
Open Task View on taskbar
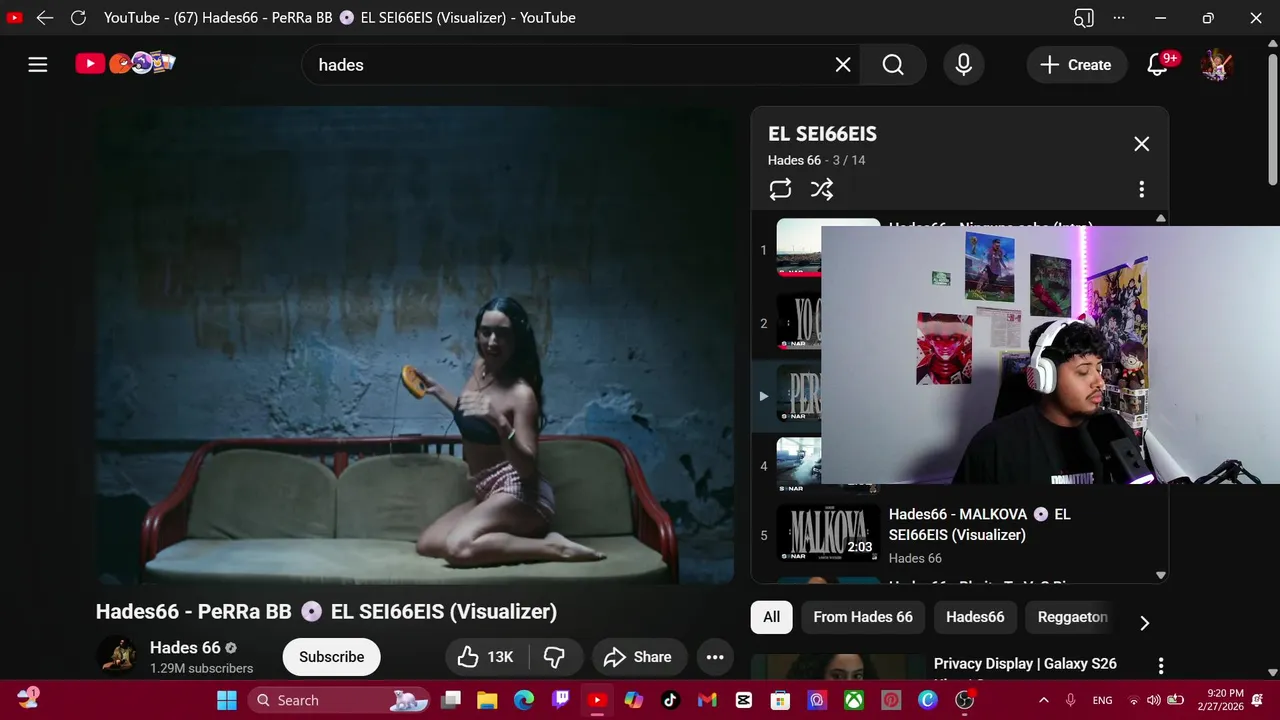[451, 700]
